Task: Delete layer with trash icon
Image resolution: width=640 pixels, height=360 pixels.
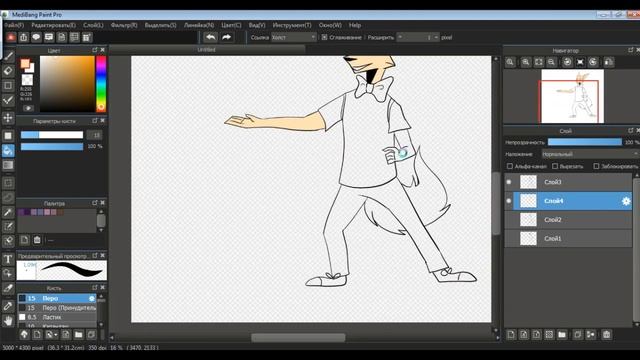Action: [x=607, y=335]
